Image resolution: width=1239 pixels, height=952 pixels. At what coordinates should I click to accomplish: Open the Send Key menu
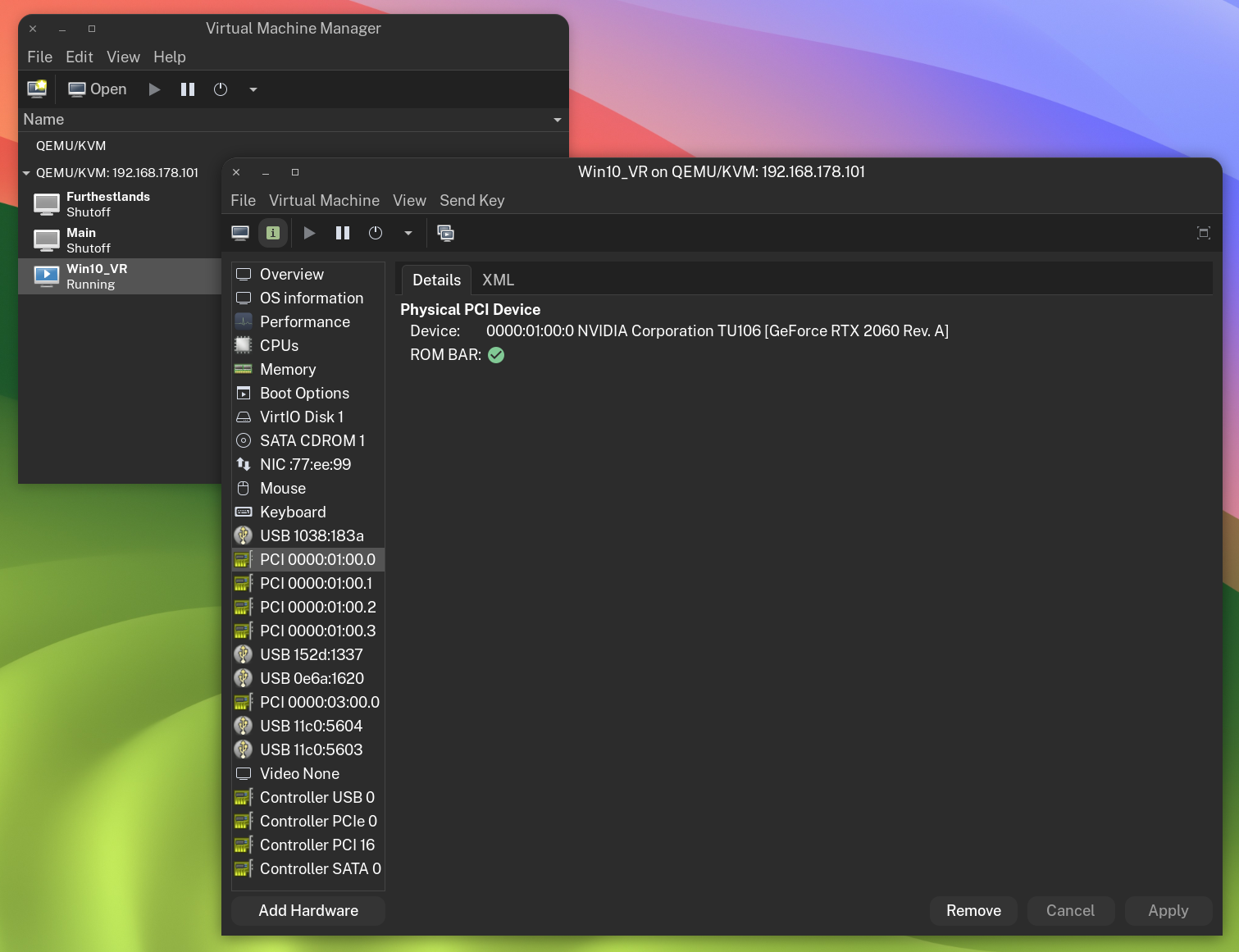471,201
